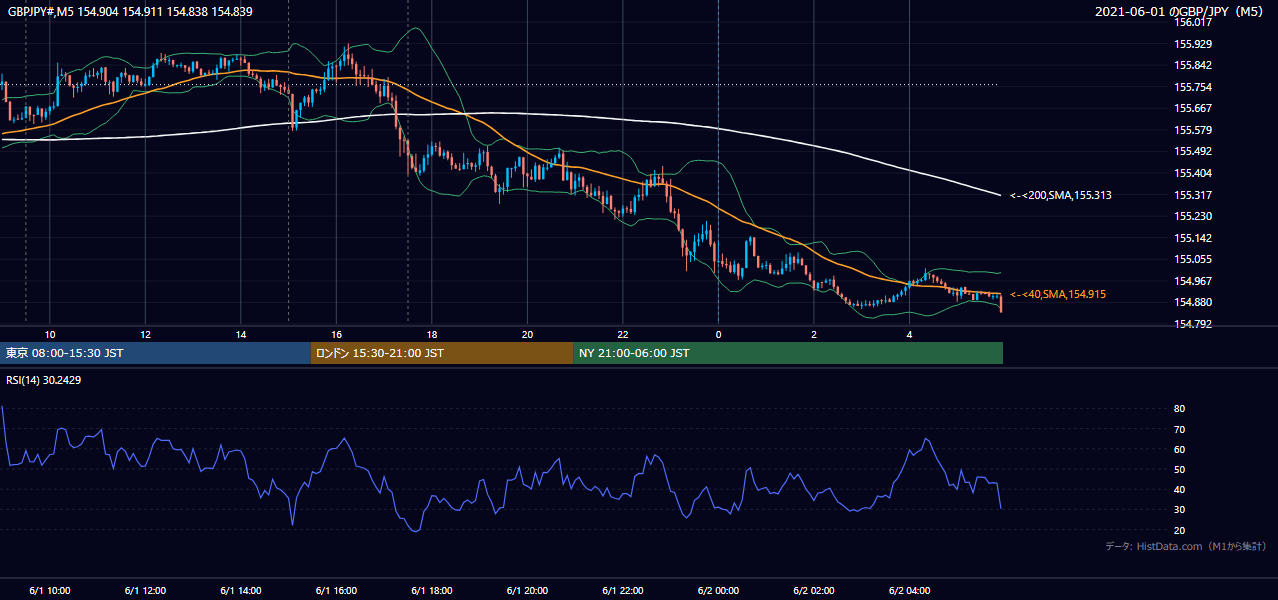Viewport: 1278px width, 600px height.
Task: Click price axis value 155.754
Action: pyautogui.click(x=1193, y=87)
